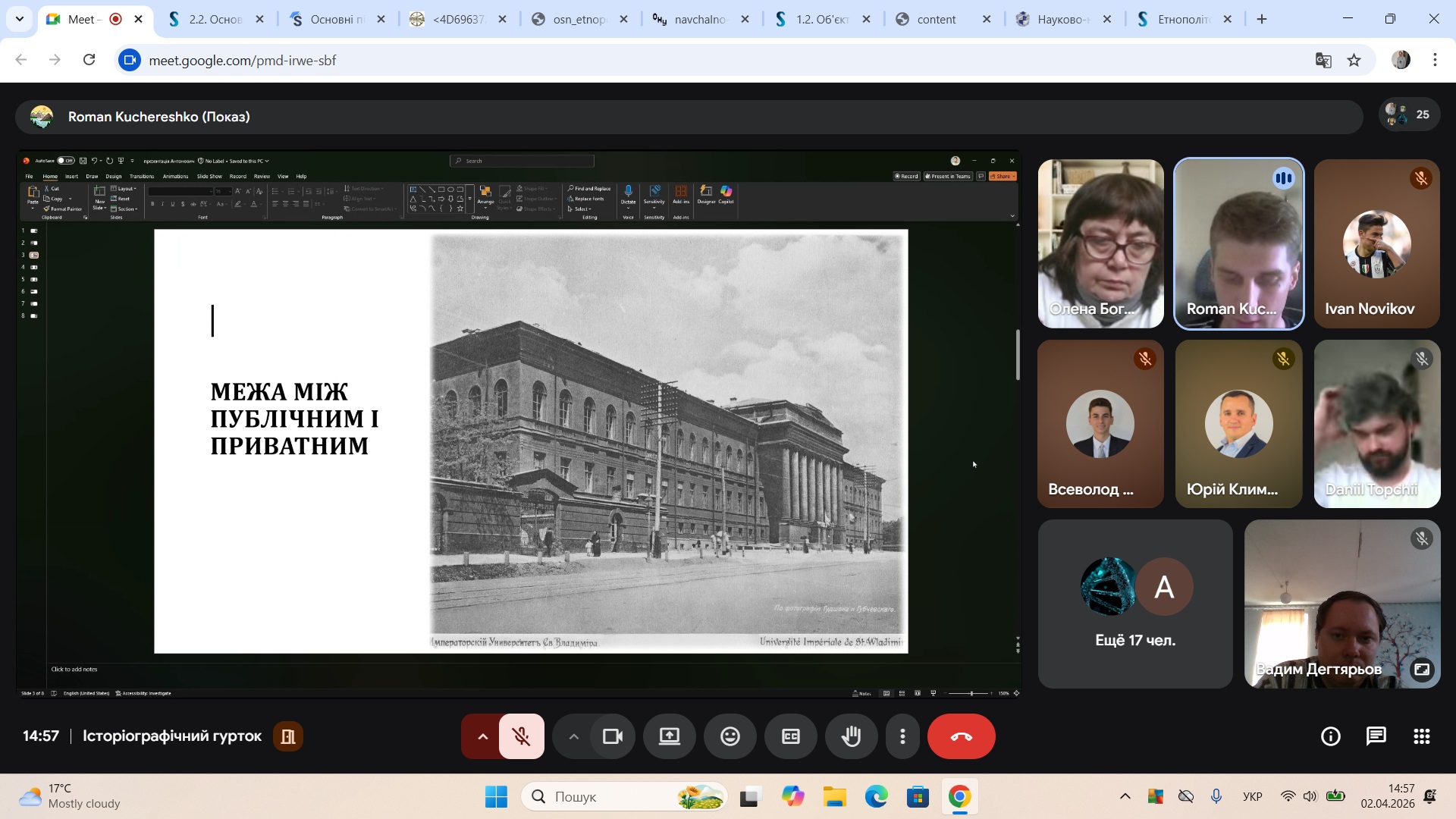The image size is (1456, 819).
Task: Click the present screen icon
Action: (x=669, y=736)
